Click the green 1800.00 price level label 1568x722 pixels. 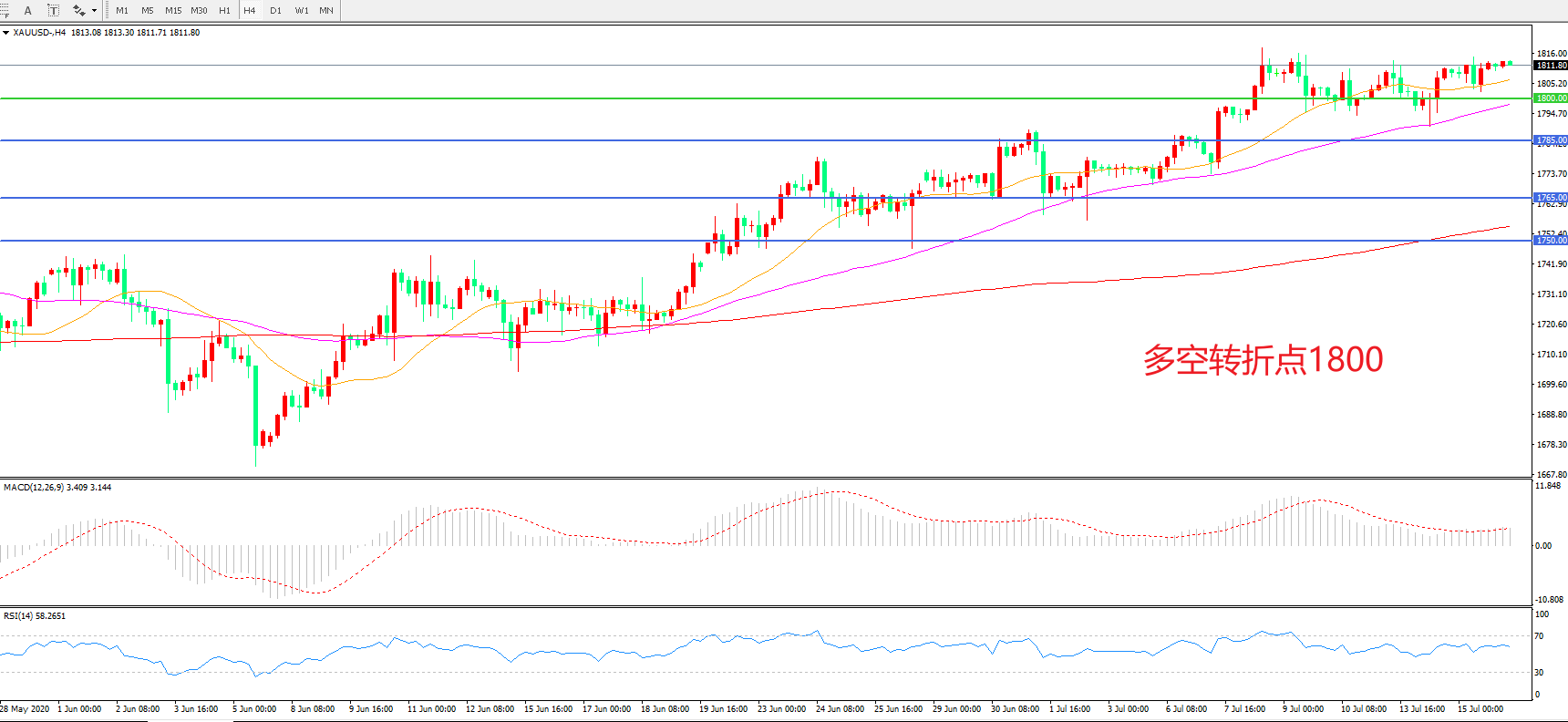pos(1551,98)
